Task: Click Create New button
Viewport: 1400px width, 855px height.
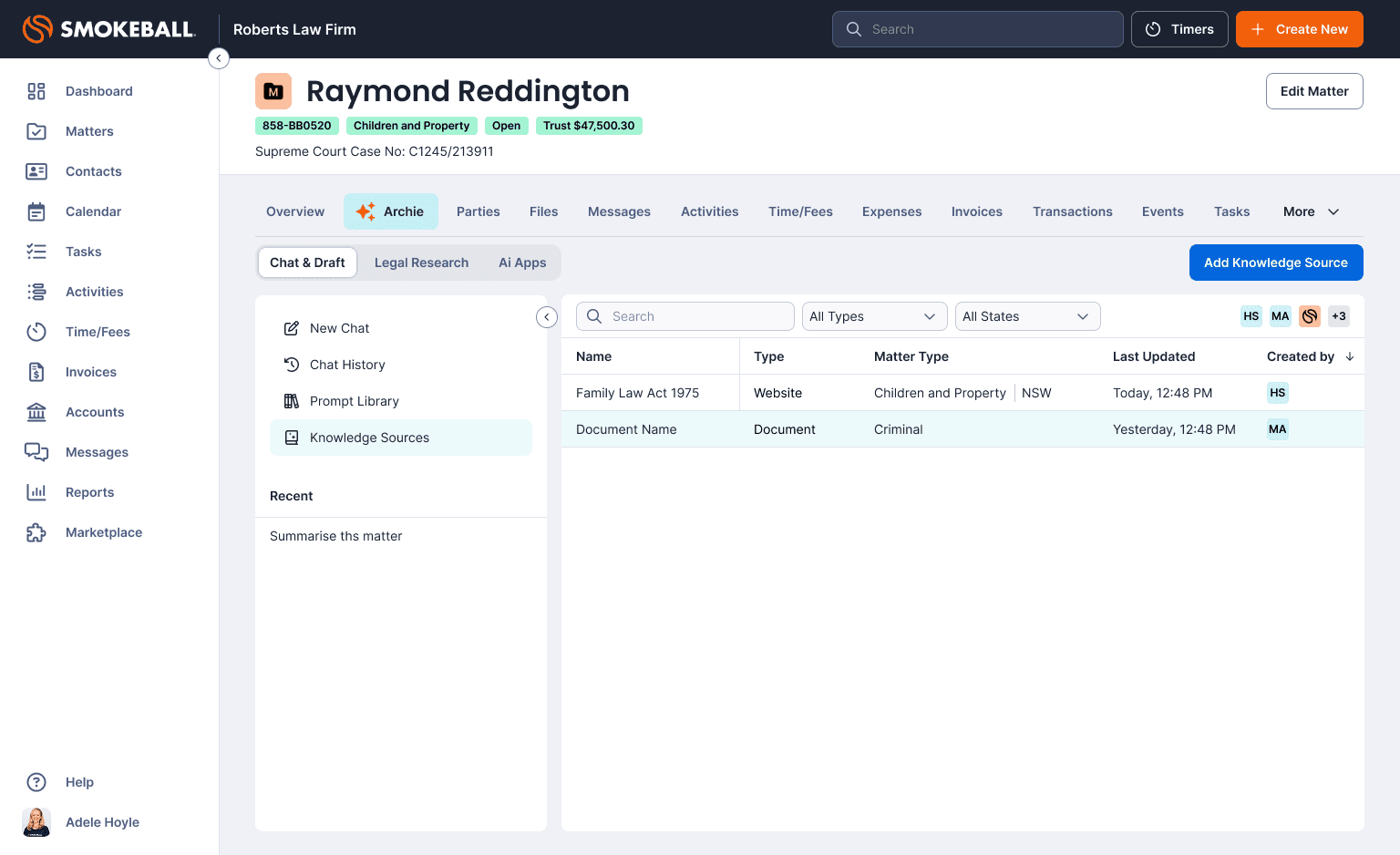Action: [x=1300, y=29]
